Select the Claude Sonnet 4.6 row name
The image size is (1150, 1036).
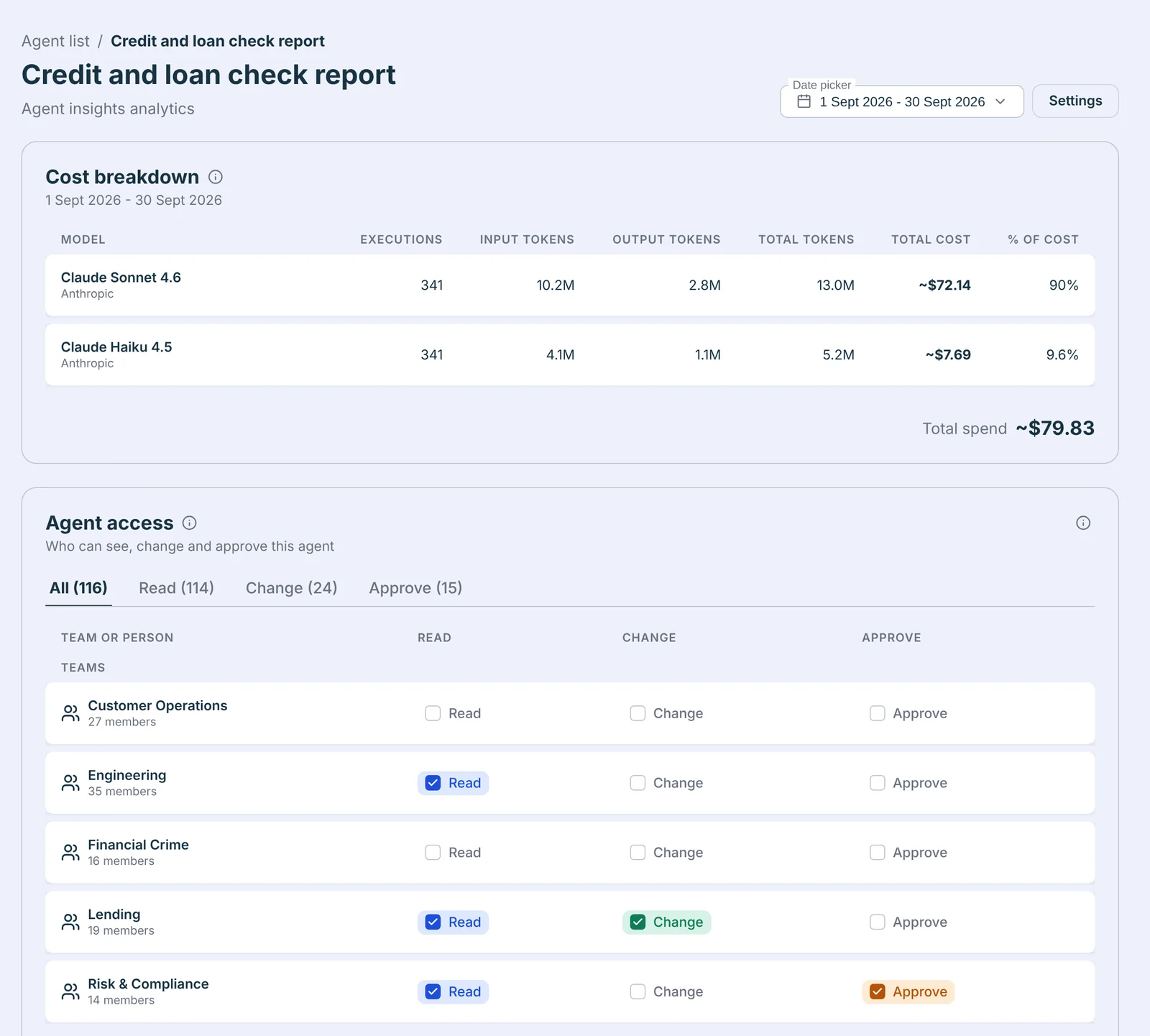click(x=121, y=278)
